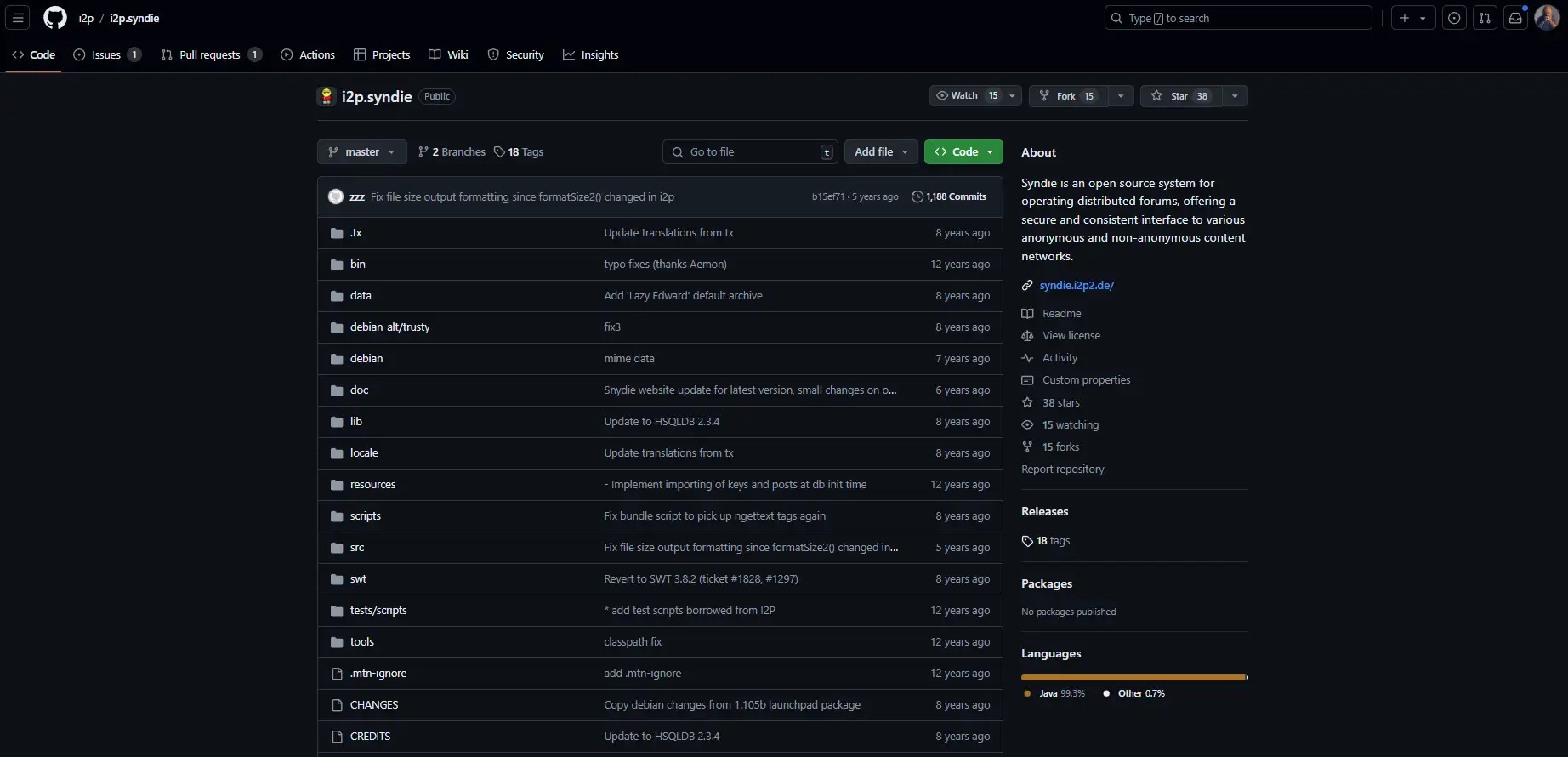
Task: Open the user profile avatar menu
Action: (1547, 18)
